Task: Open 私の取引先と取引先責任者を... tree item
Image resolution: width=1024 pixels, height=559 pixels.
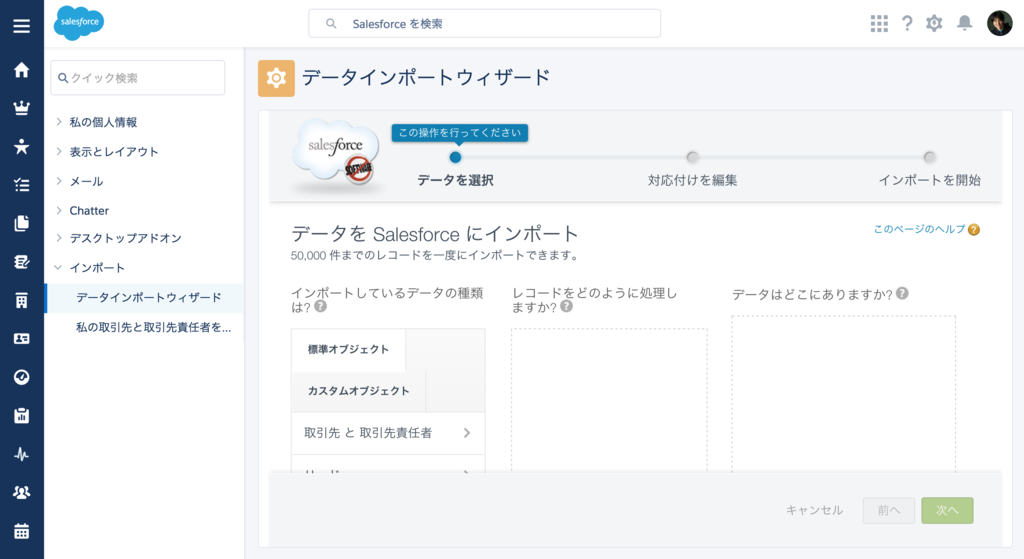Action: coord(153,327)
